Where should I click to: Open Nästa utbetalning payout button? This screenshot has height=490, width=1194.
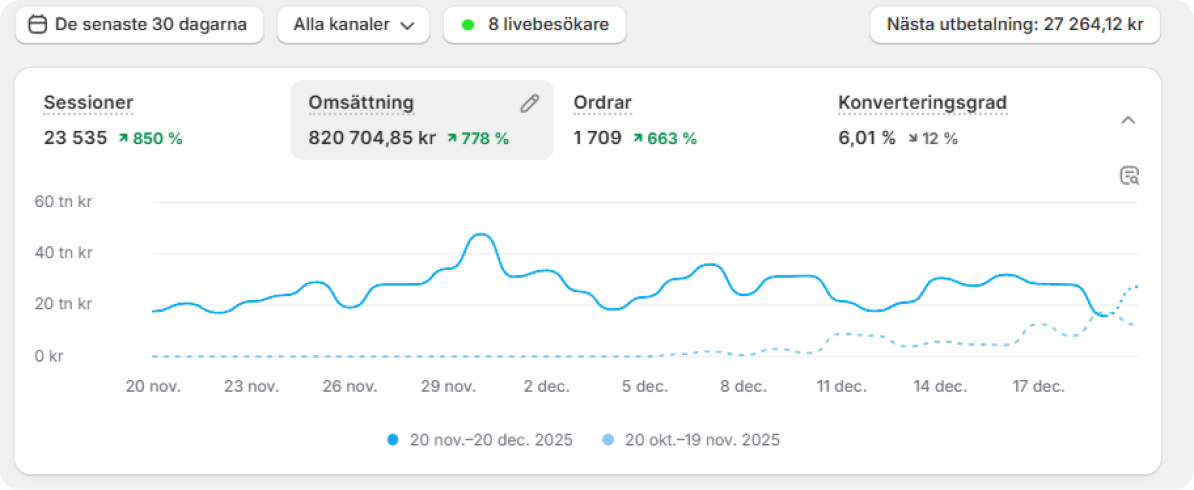point(1015,25)
